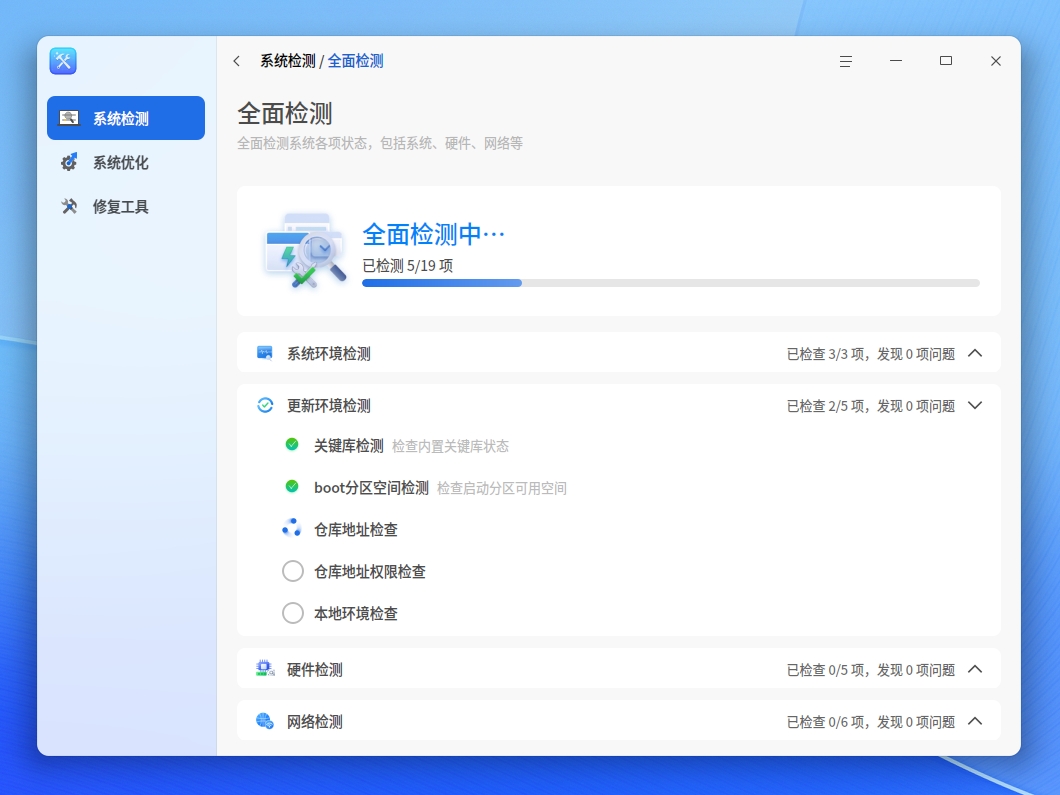Image resolution: width=1060 pixels, height=795 pixels.
Task: Click 网络检测 section title
Action: 315,722
